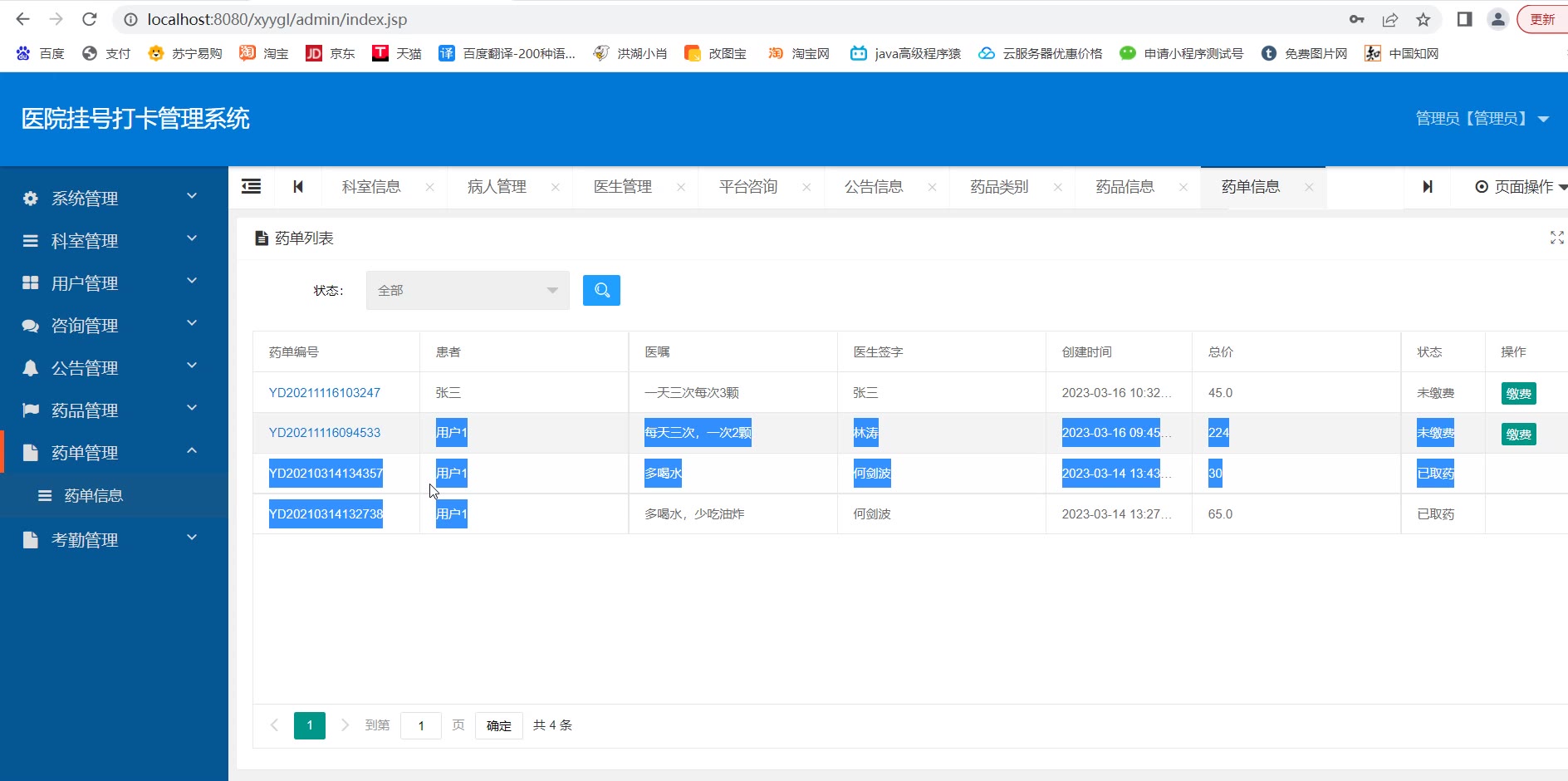Click the browser address bar URL
The width and height of the screenshot is (1568, 781).
pos(277,19)
